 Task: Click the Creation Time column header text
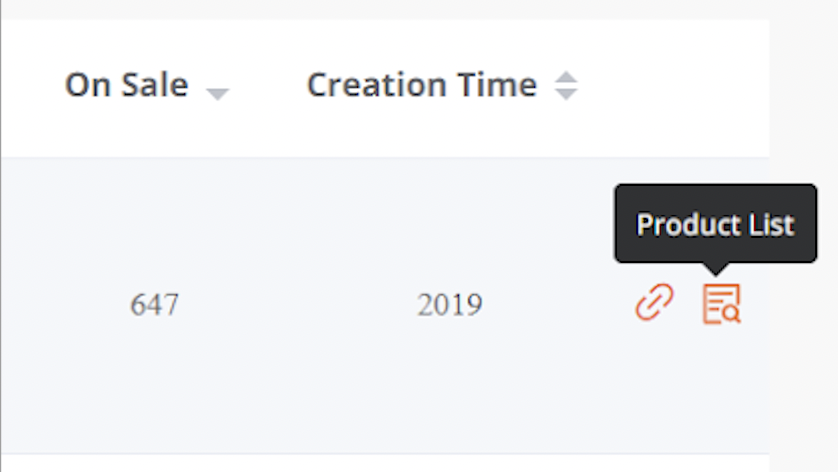421,86
